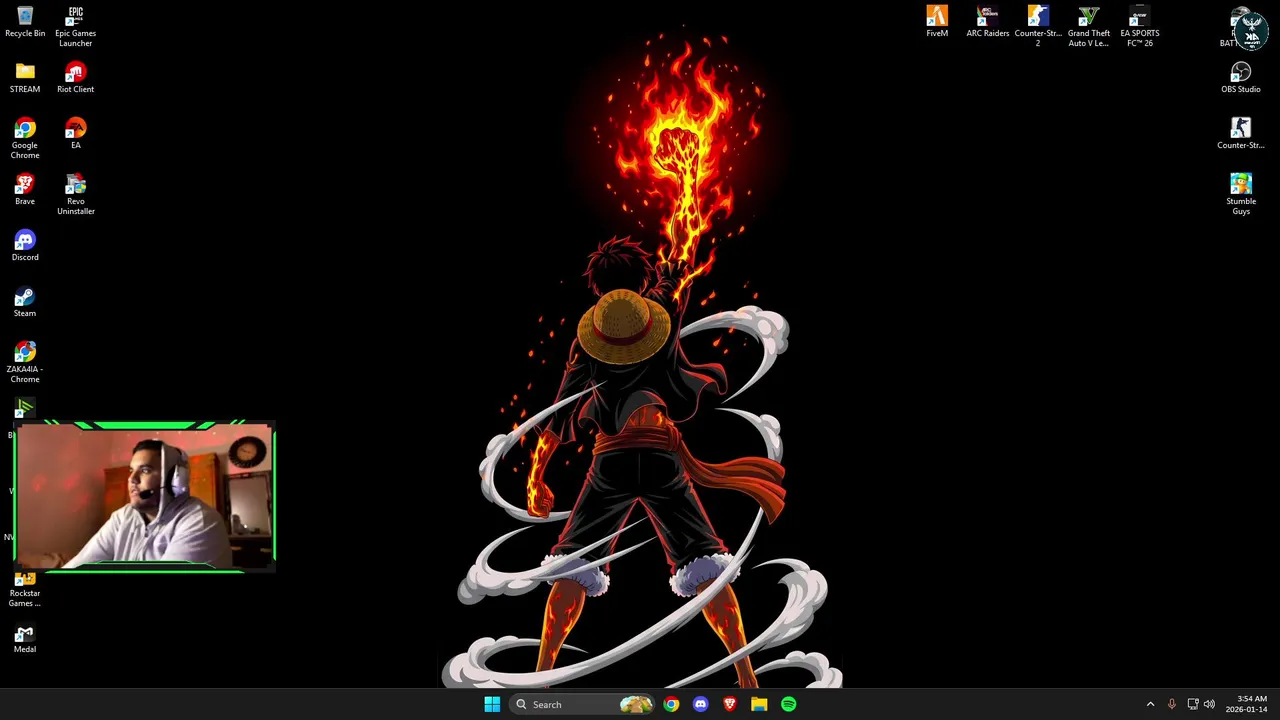Viewport: 1280px width, 720px height.
Task: Open Chrome from the taskbar
Action: pyautogui.click(x=671, y=704)
